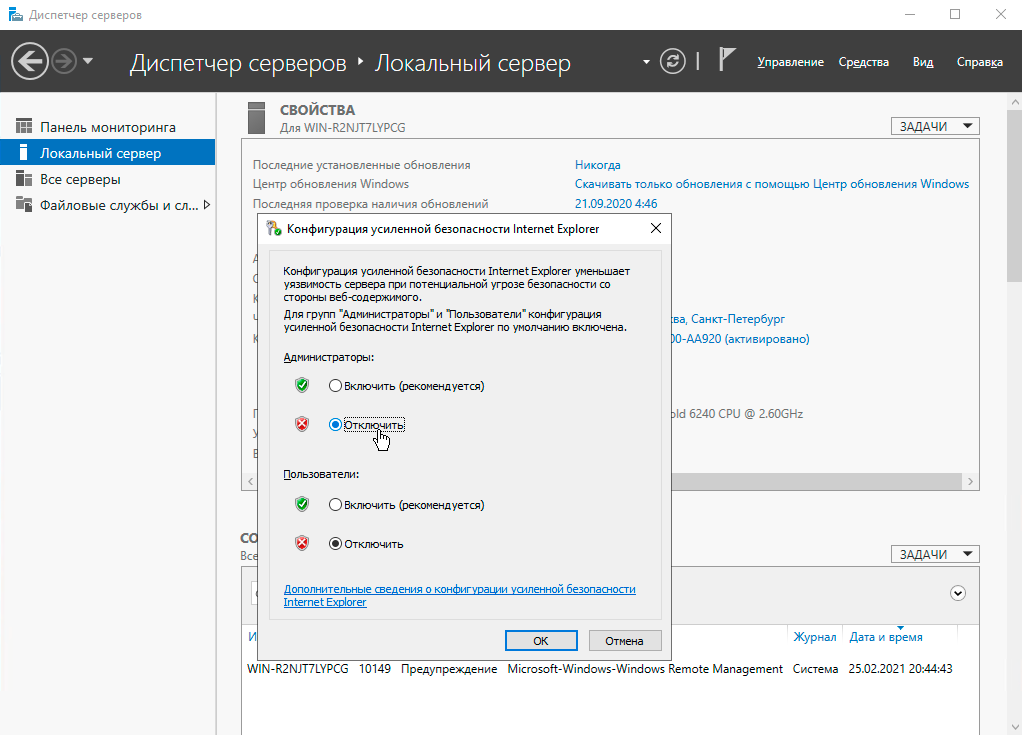The image size is (1022, 735).
Task: Open the Вид menu
Action: point(923,62)
